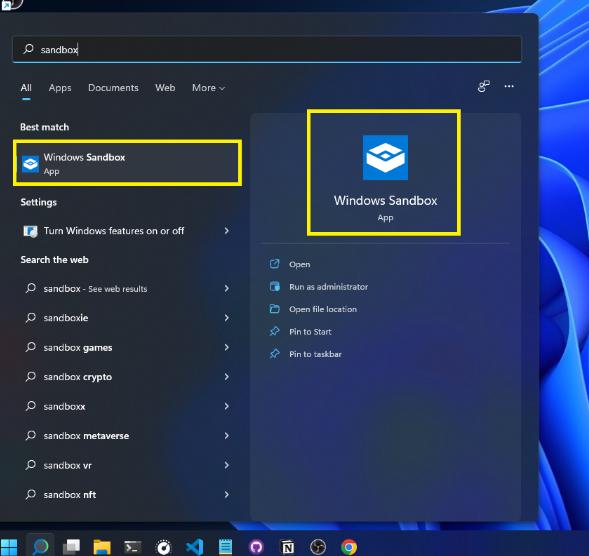Click the Windows Start button
Image resolution: width=589 pixels, height=556 pixels.
9,547
